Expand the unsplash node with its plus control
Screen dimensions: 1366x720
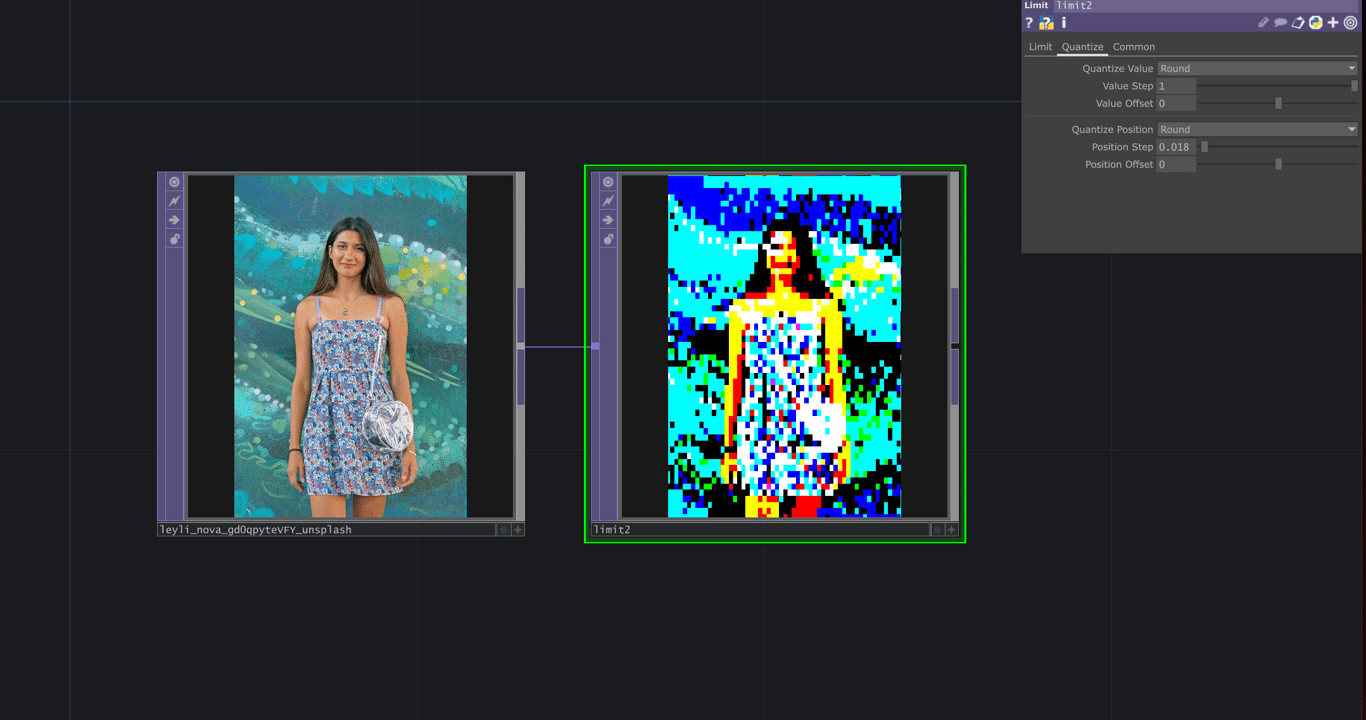click(x=517, y=529)
